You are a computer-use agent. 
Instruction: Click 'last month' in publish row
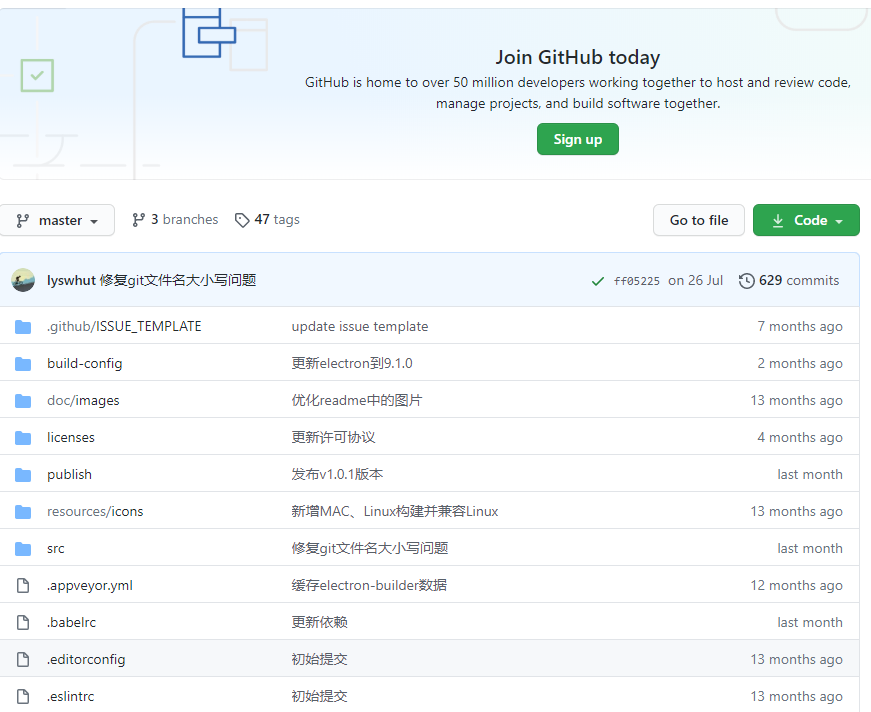tap(810, 474)
